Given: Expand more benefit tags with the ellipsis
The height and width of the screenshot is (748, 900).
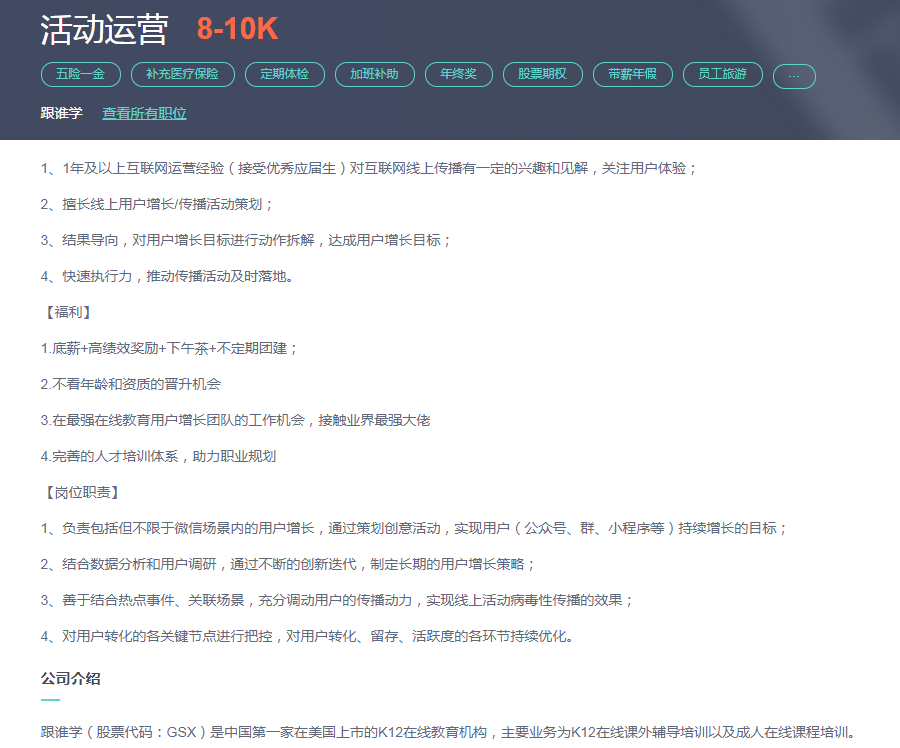Looking at the screenshot, I should pos(794,76).
